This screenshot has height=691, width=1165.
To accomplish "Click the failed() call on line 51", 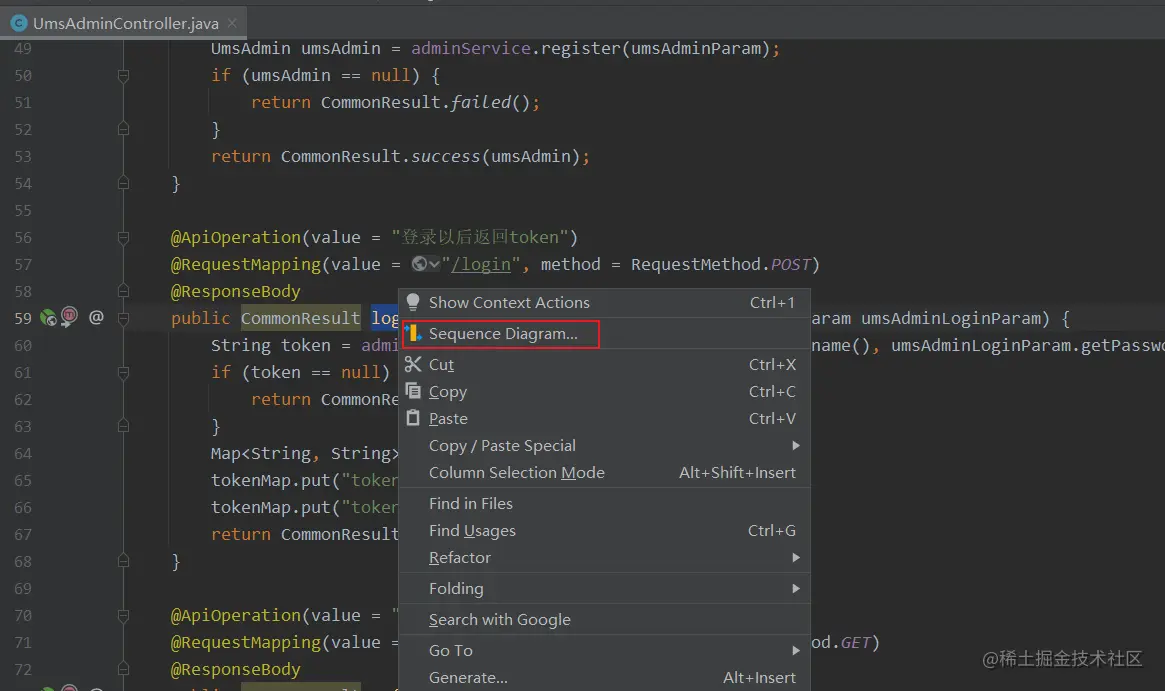I will point(491,102).
